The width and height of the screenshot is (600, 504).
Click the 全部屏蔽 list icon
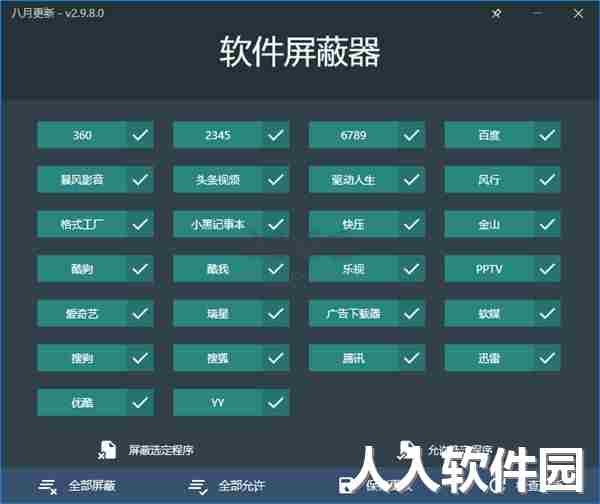48,487
